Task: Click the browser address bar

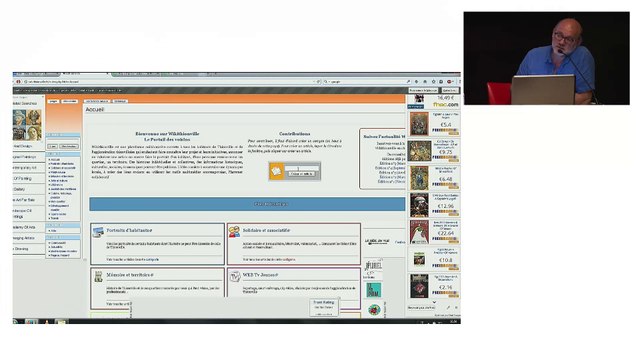Action: tap(171, 82)
